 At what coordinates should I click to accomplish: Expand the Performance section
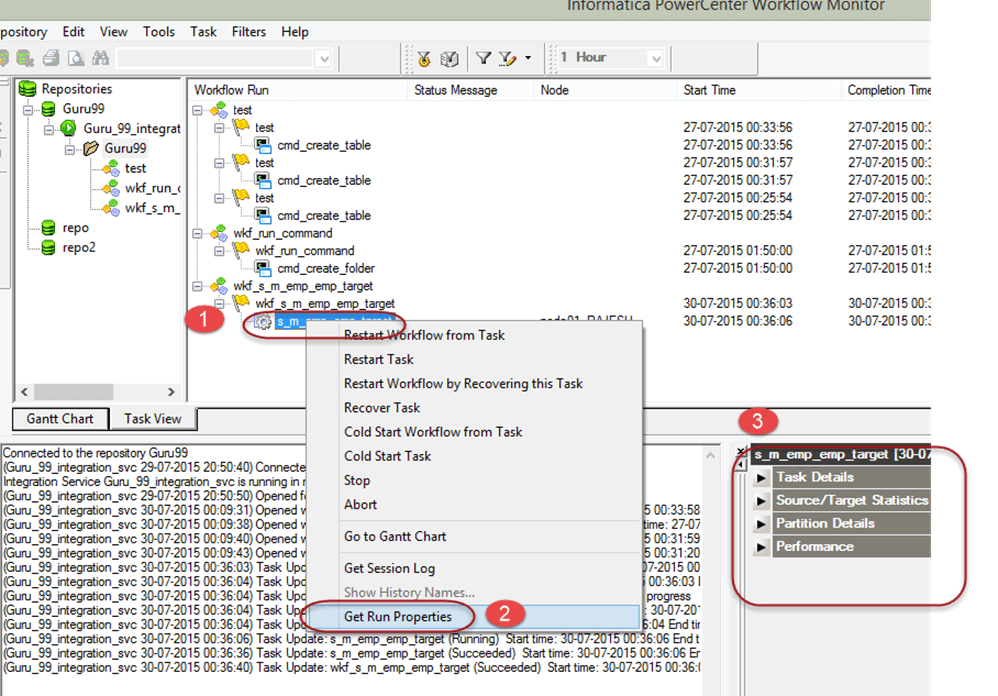pyautogui.click(x=761, y=547)
